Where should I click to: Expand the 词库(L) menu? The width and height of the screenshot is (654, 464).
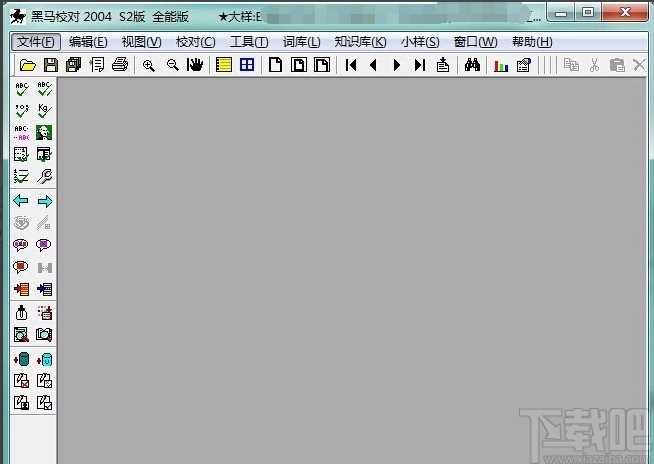tap(301, 42)
